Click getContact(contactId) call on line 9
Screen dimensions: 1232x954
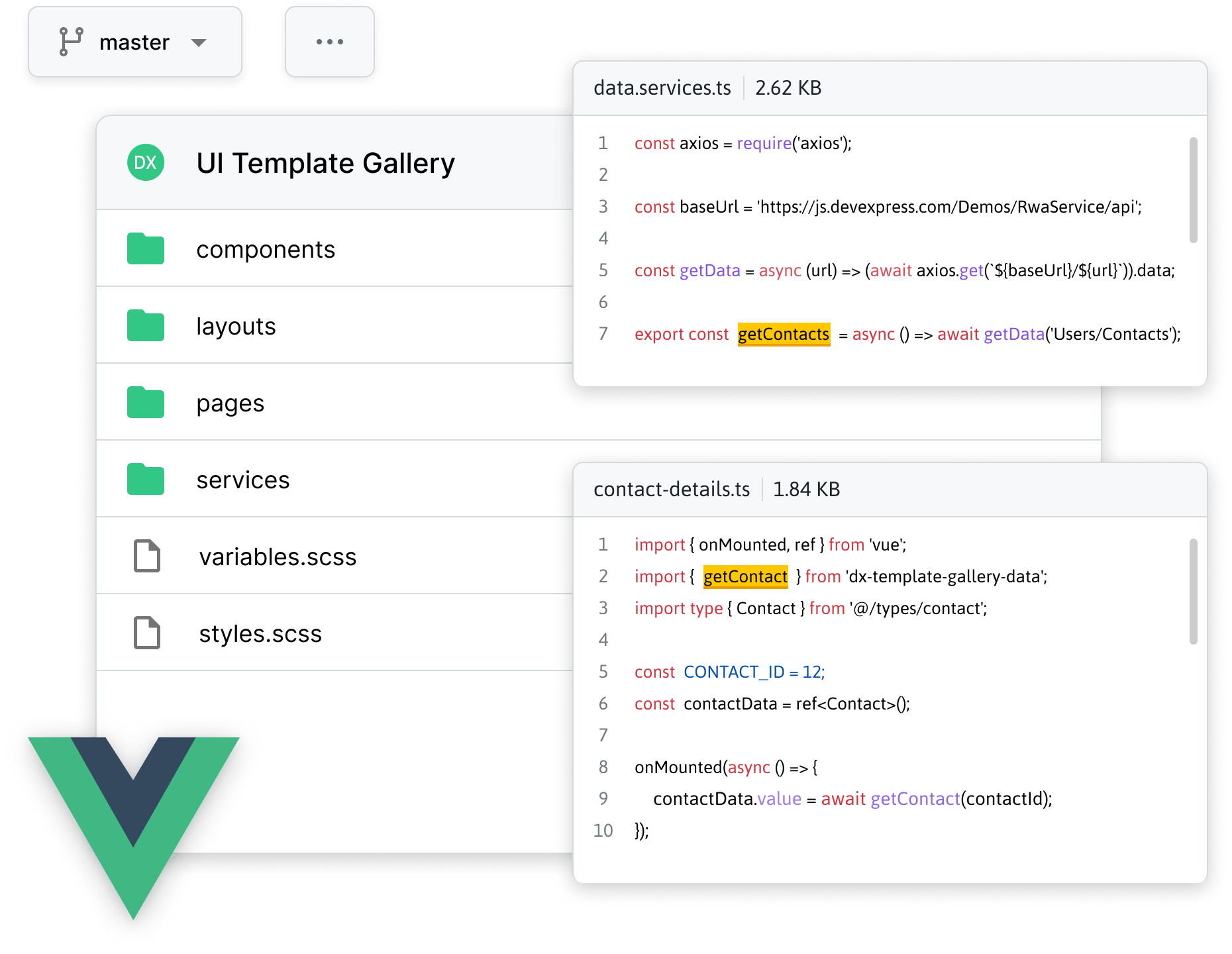pos(960,800)
